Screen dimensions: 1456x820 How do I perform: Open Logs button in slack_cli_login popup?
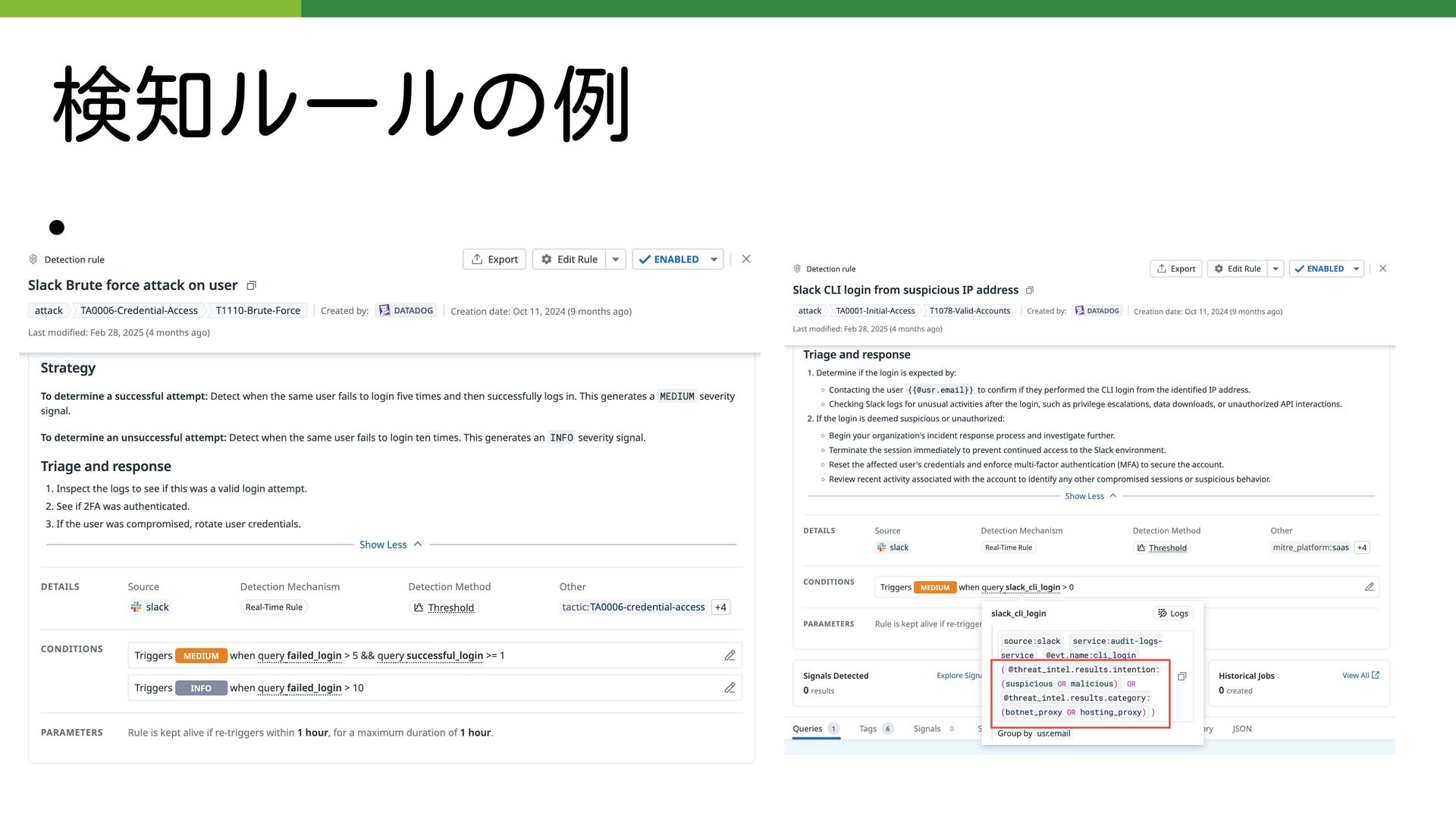pyautogui.click(x=1173, y=614)
